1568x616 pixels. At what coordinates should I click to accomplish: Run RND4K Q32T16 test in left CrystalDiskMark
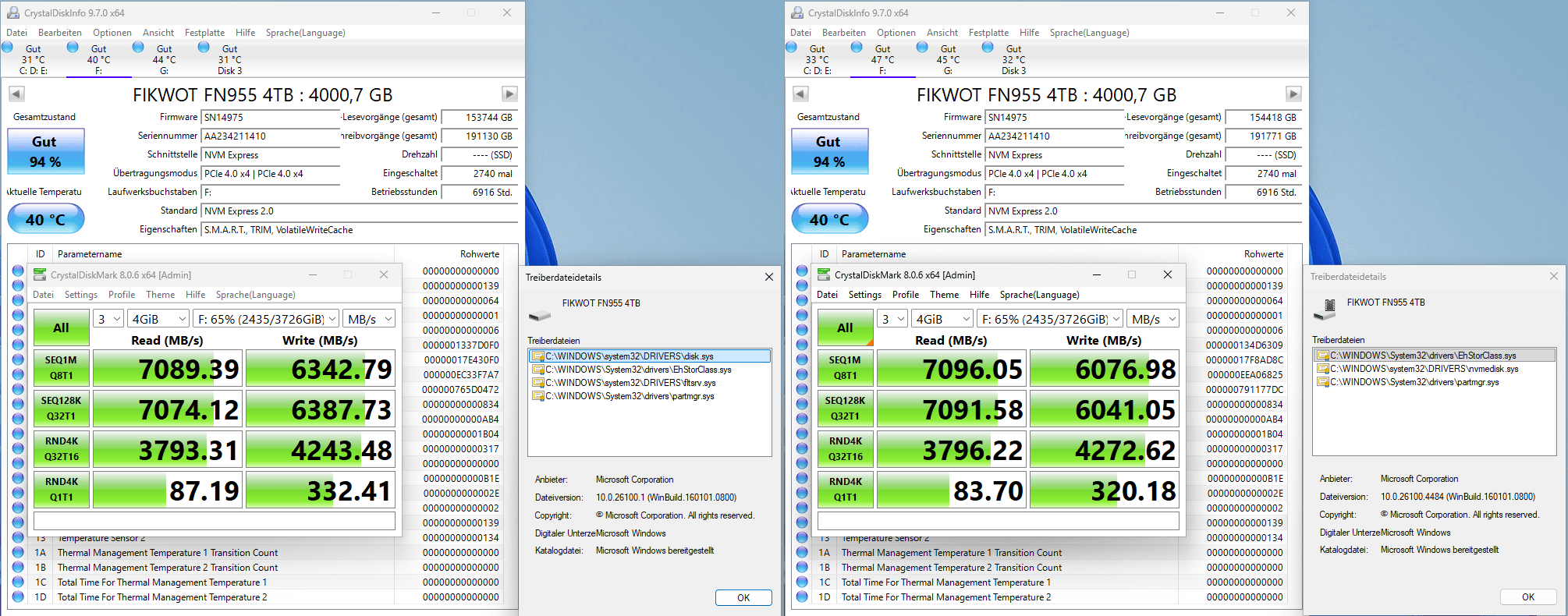61,449
